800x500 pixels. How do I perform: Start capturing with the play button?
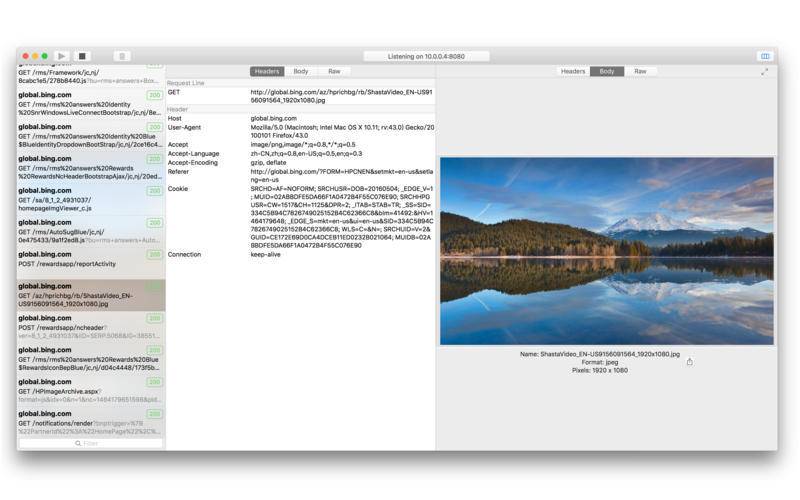click(x=62, y=56)
